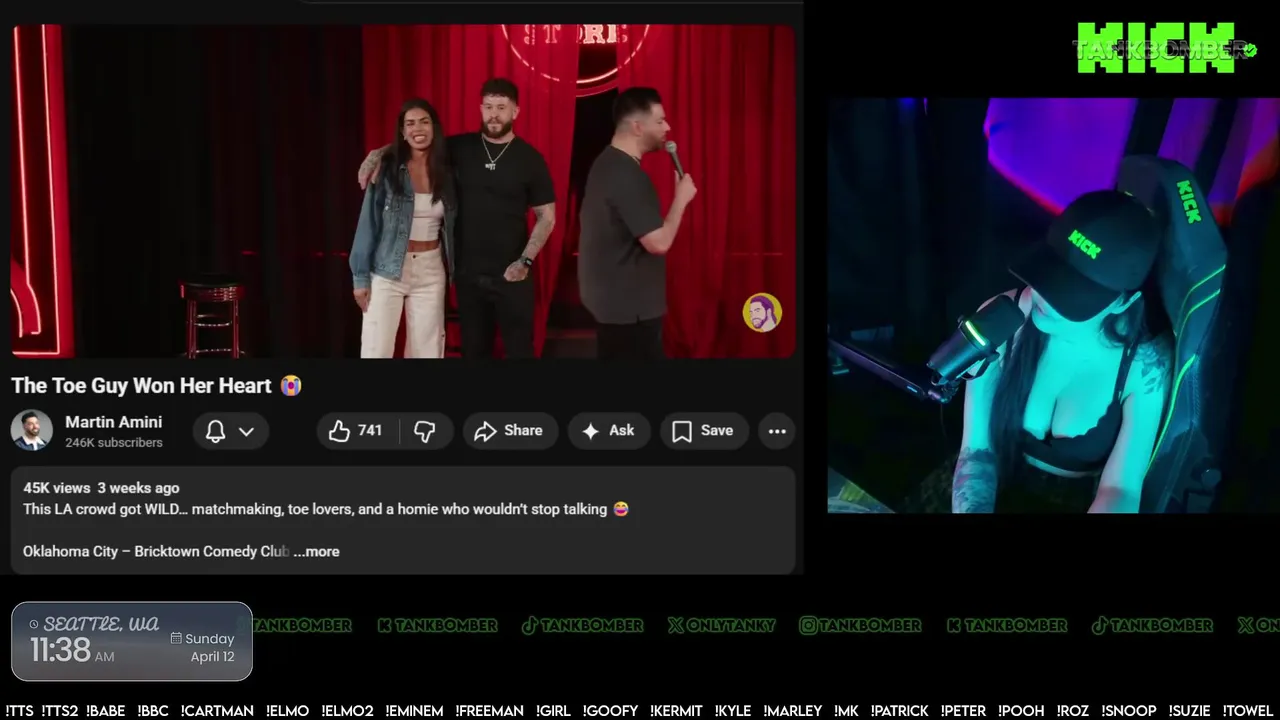The image size is (1280, 720).
Task: Click the !KERMIT command text
Action: (x=676, y=711)
